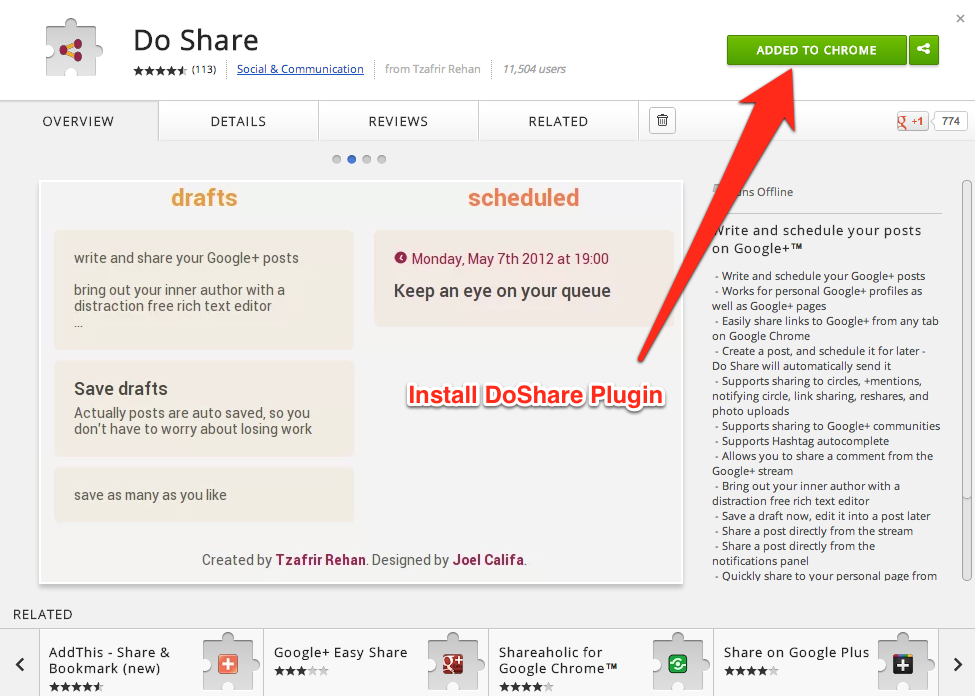Click the Share on Google Plus star rating

tap(751, 670)
